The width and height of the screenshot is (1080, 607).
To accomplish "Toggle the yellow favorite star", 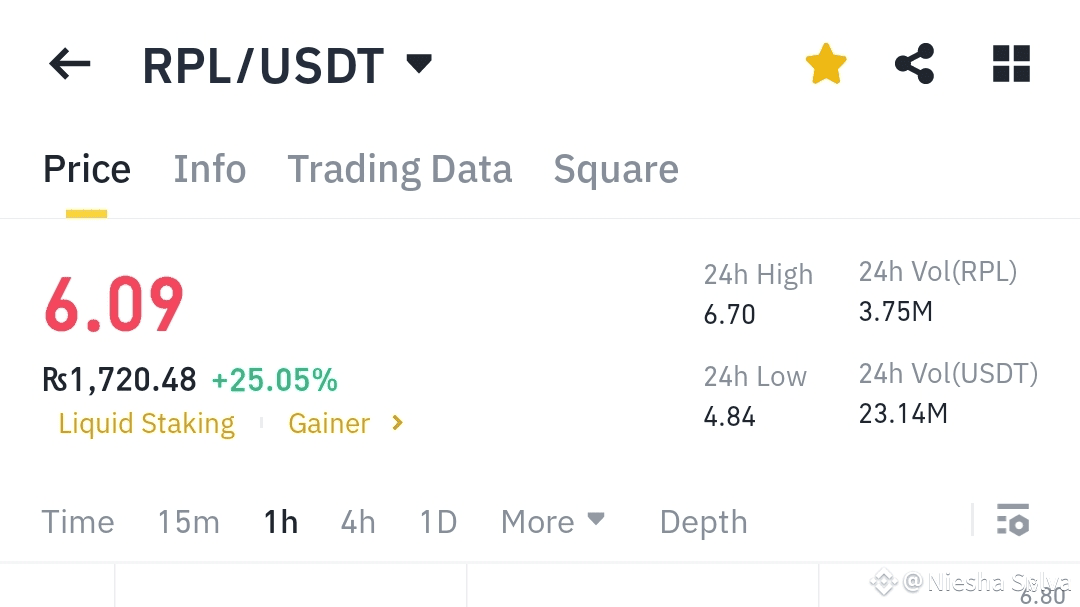I will 826,65.
